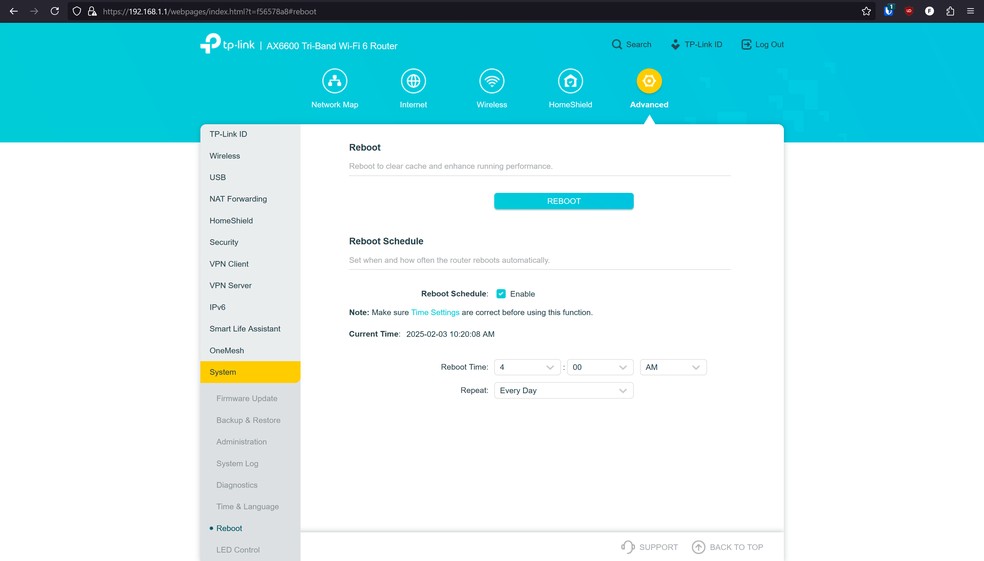Select the HomeShield icon
The height and width of the screenshot is (561, 984).
[x=570, y=81]
